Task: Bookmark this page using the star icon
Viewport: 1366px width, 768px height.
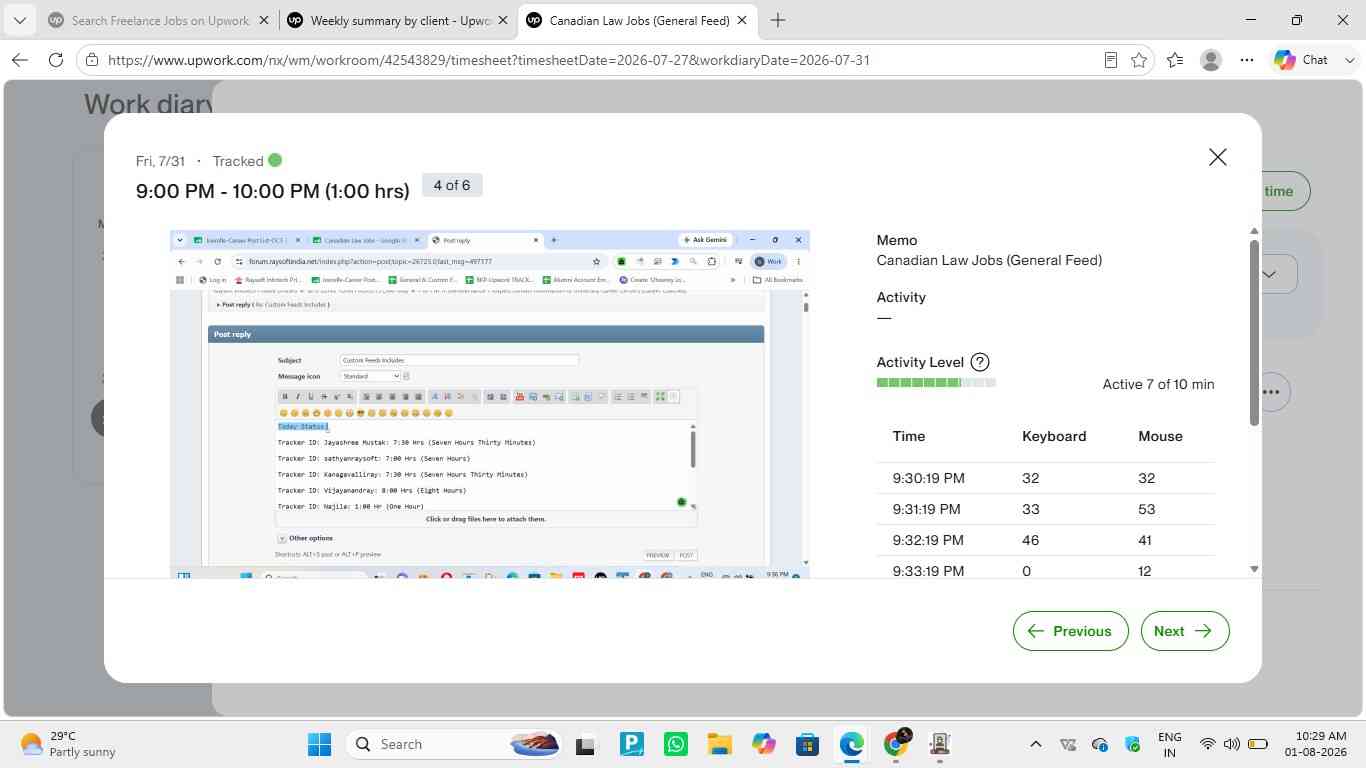Action: click(x=1139, y=60)
